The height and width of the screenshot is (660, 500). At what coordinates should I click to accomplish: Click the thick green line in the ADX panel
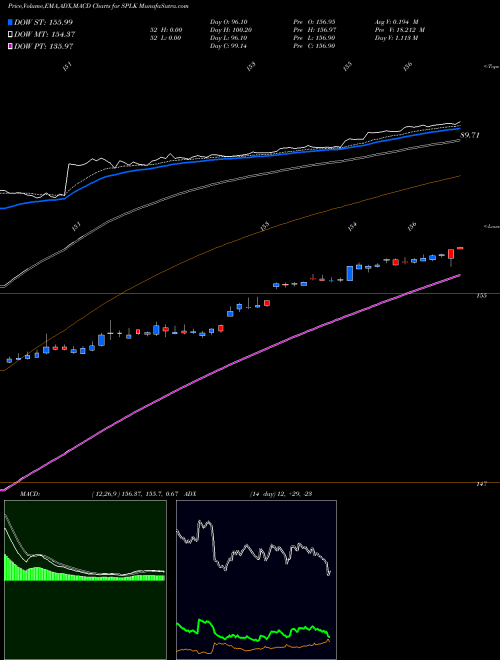253,630
